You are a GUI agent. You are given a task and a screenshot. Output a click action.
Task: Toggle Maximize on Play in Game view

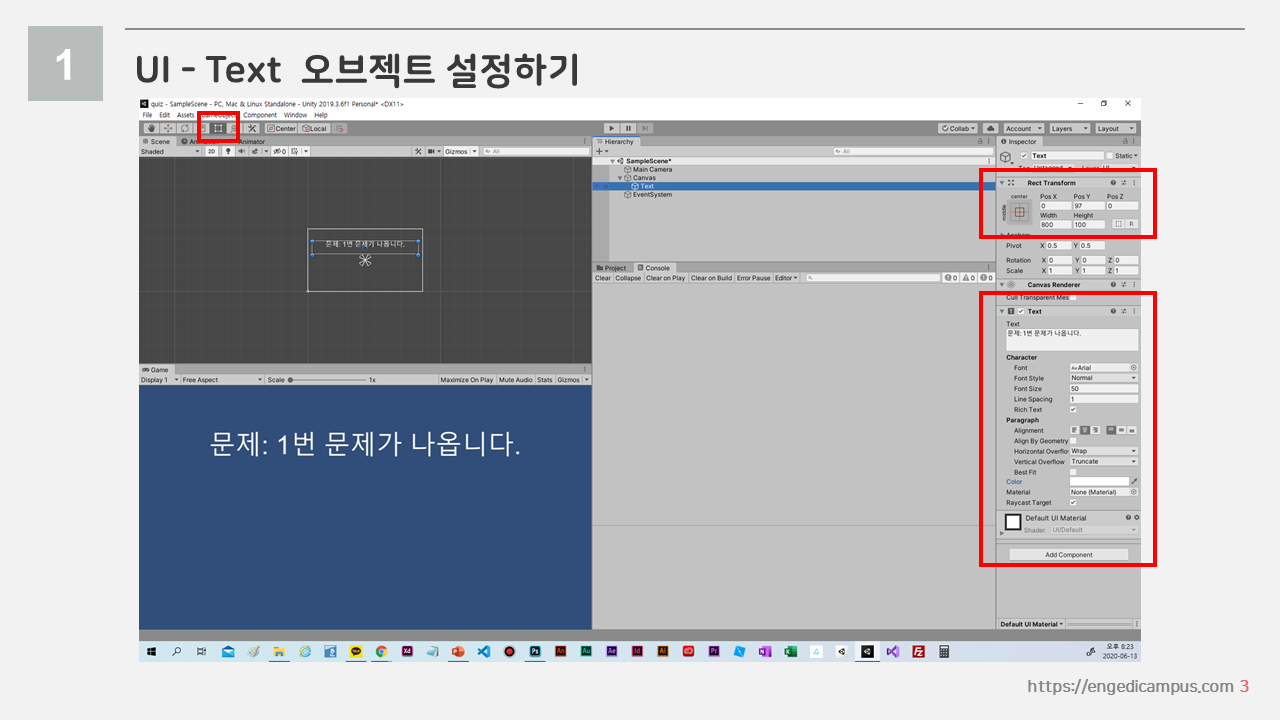click(467, 380)
